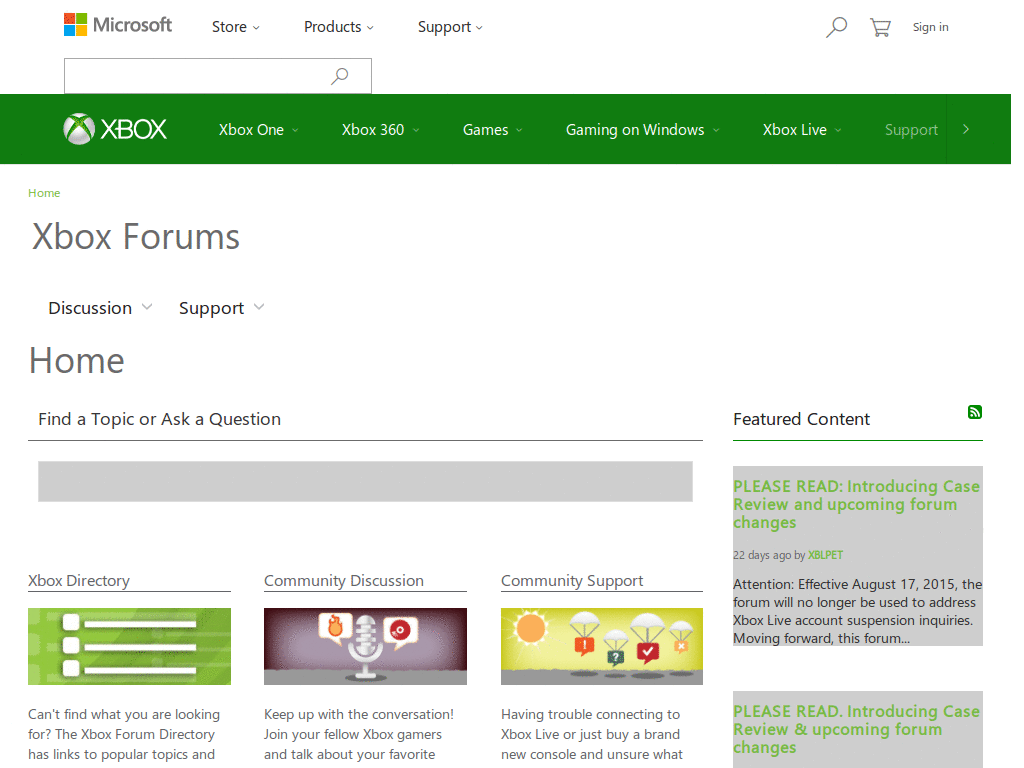Expand the Xbox One navigation dropdown
The image size is (1024, 768).
pos(257,129)
